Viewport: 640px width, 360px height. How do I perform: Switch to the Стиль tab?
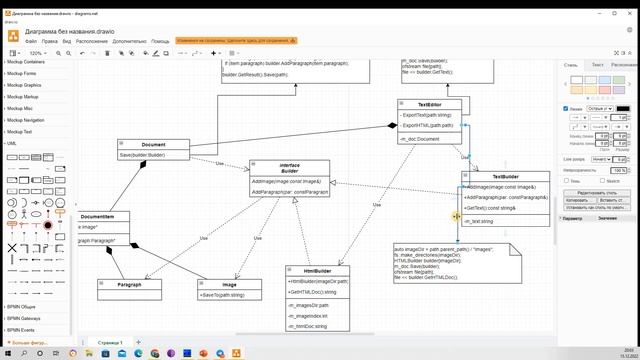pos(571,65)
